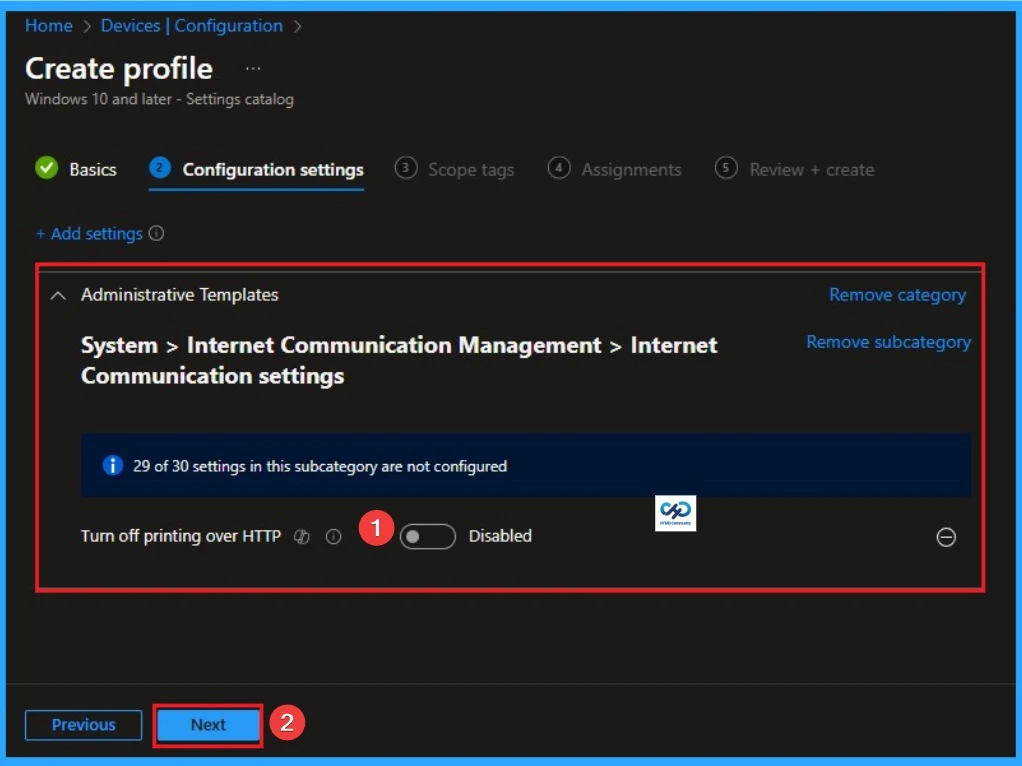Open the Create profile ellipsis menu
The height and width of the screenshot is (766, 1022).
pyautogui.click(x=253, y=68)
